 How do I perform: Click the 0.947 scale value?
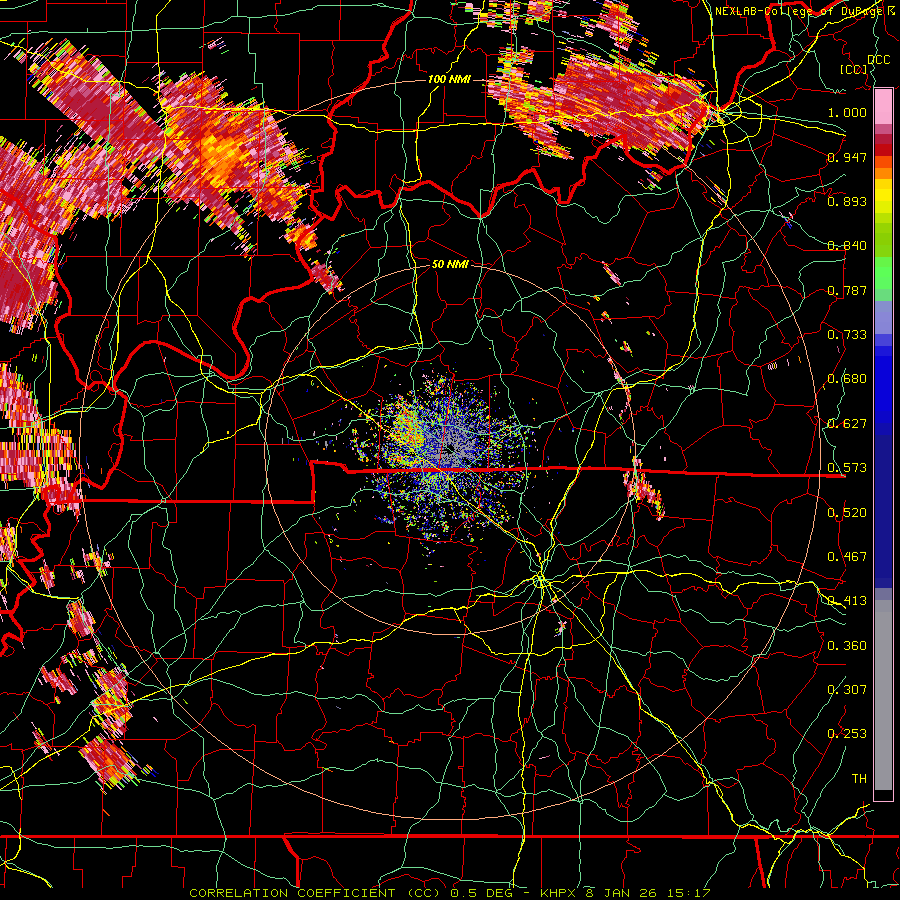pyautogui.click(x=847, y=157)
